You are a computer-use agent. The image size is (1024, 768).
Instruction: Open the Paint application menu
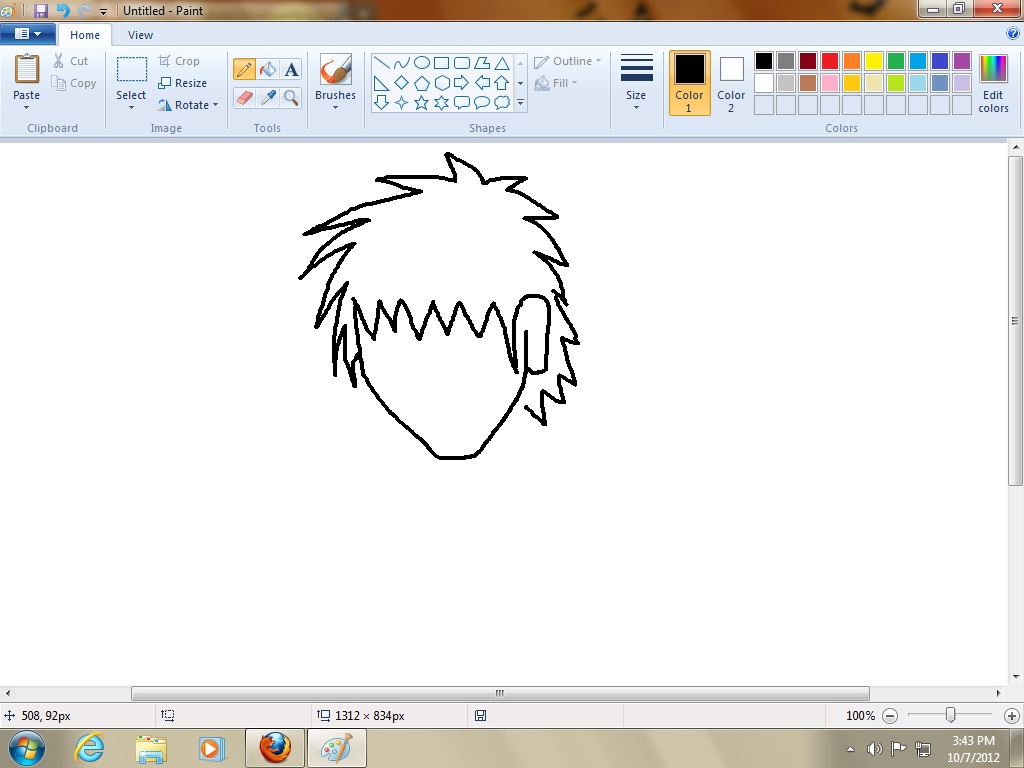(x=27, y=32)
